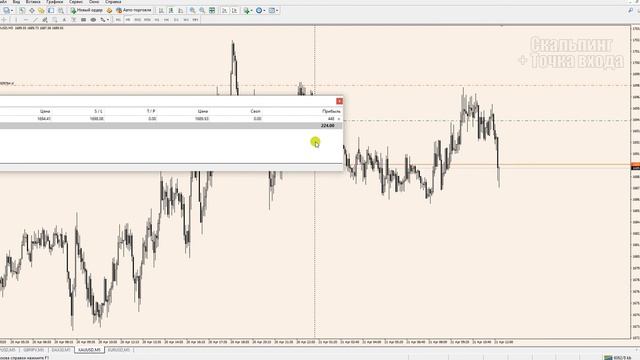Switch chart to candlesticks
Image resolution: width=640 pixels, height=360 pixels.
click(171, 11)
